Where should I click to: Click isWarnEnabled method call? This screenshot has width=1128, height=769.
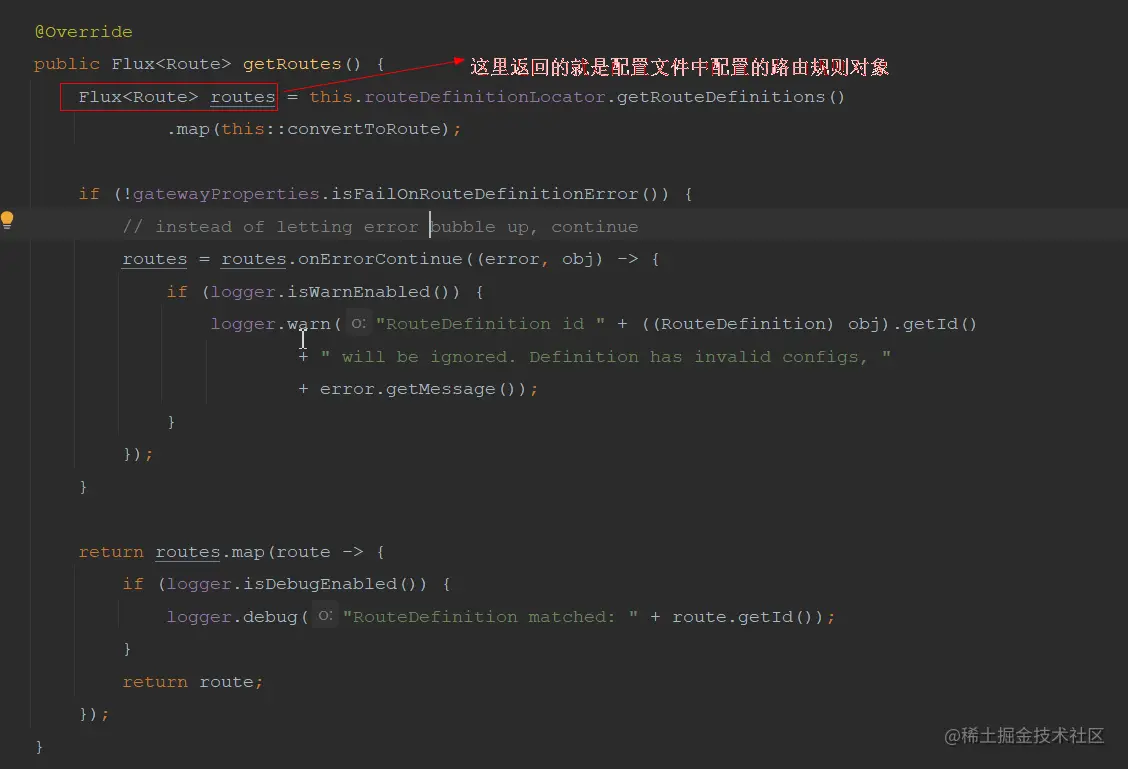358,291
